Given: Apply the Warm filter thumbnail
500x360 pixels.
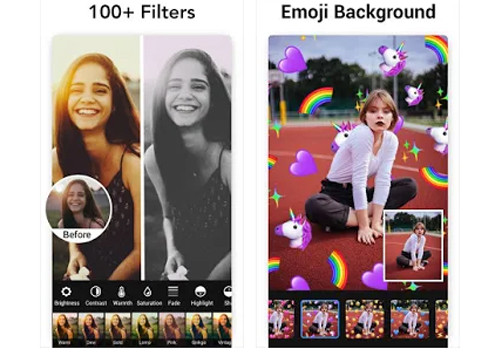Looking at the screenshot, I should click(x=65, y=329).
